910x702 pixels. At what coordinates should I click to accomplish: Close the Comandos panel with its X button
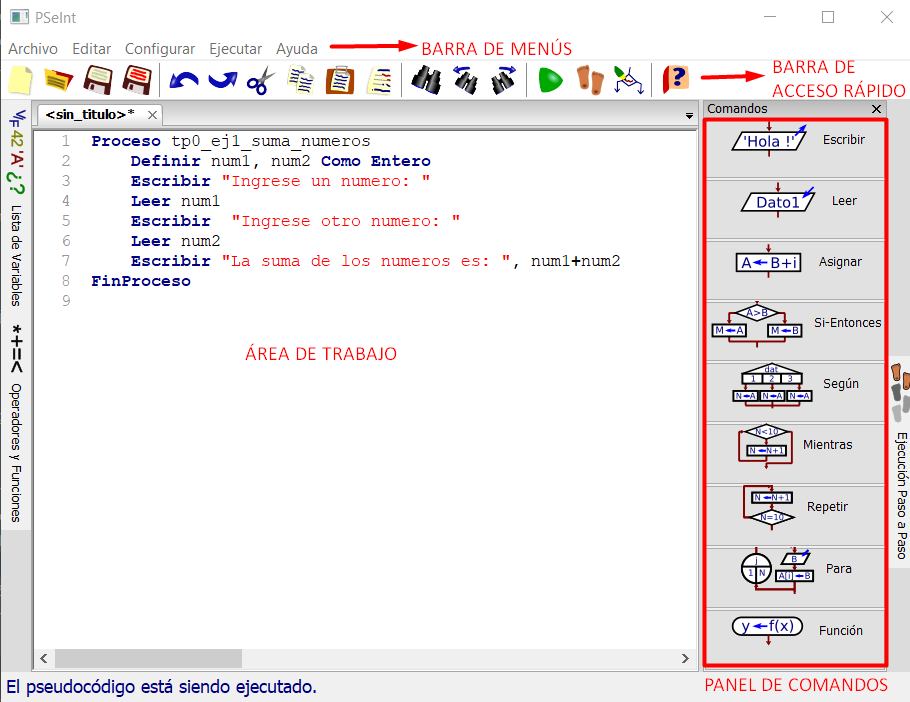coord(877,109)
